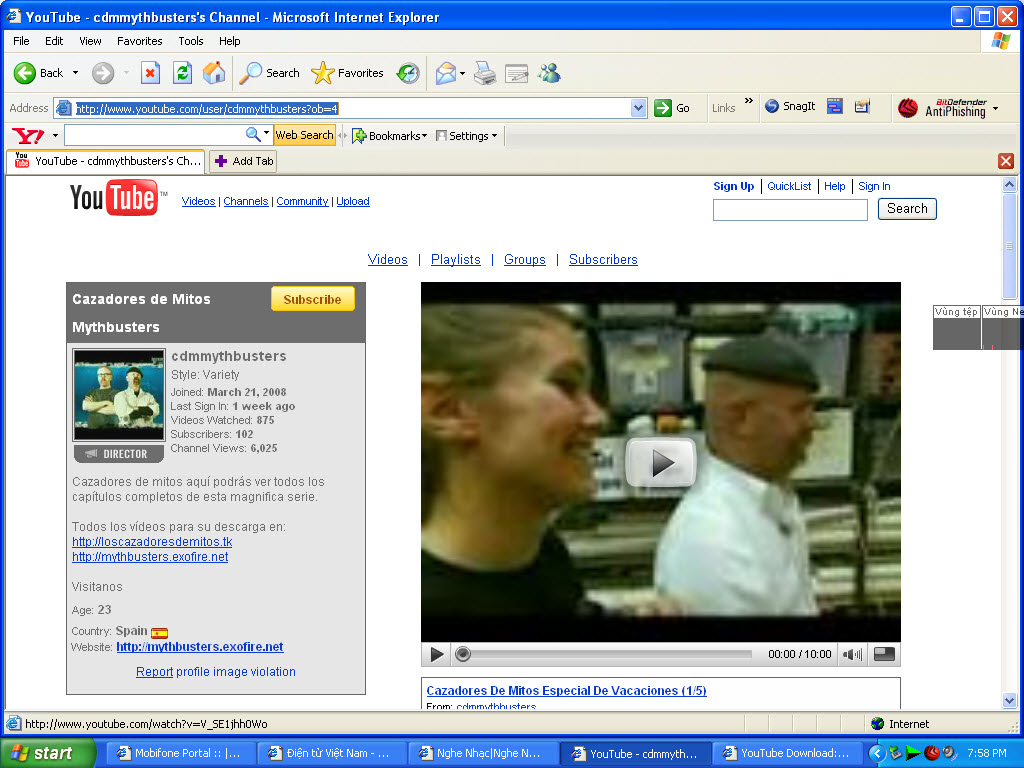Click the Back arrow button
The height and width of the screenshot is (768, 1024).
click(38, 73)
